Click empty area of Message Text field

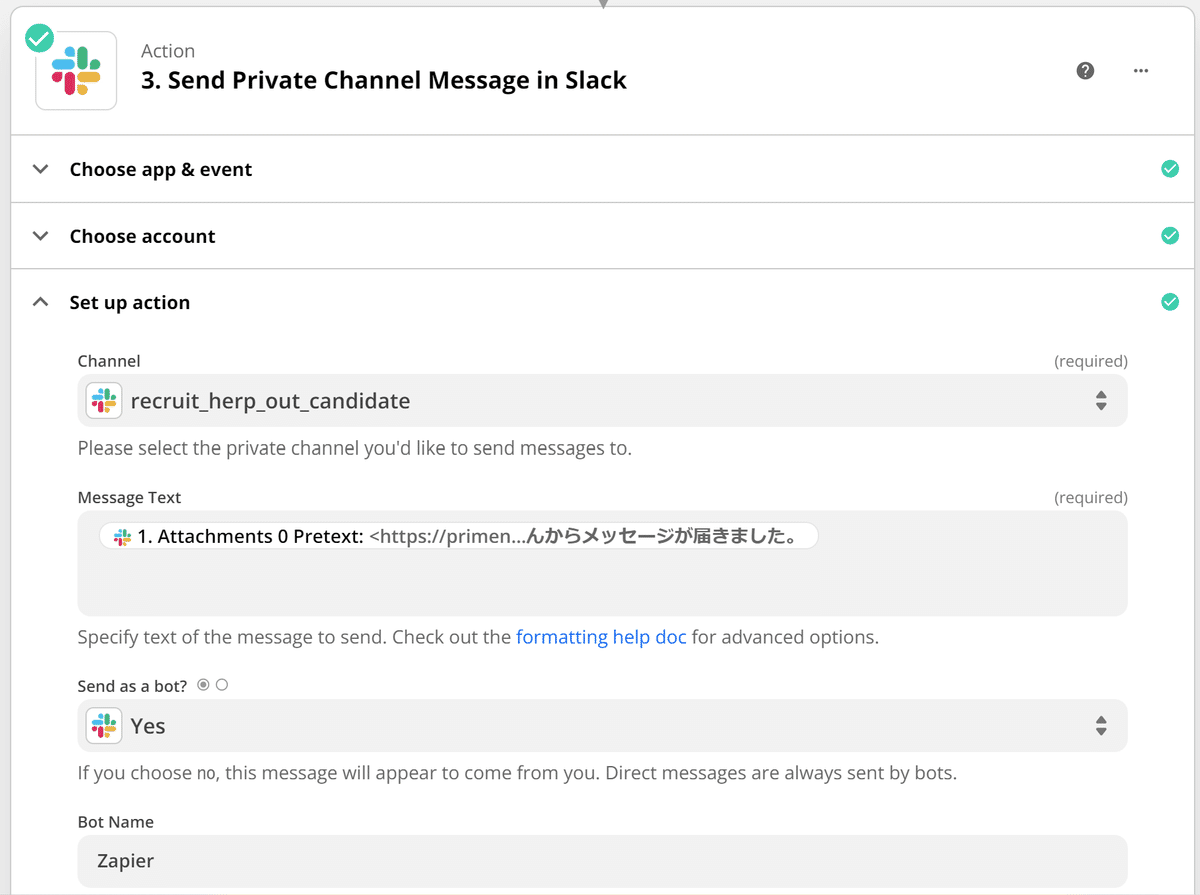(x=602, y=585)
